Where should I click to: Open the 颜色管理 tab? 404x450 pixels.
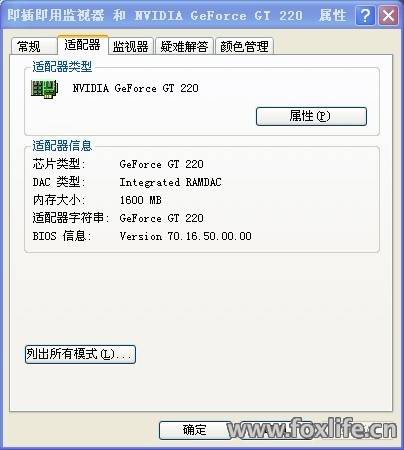pos(244,46)
